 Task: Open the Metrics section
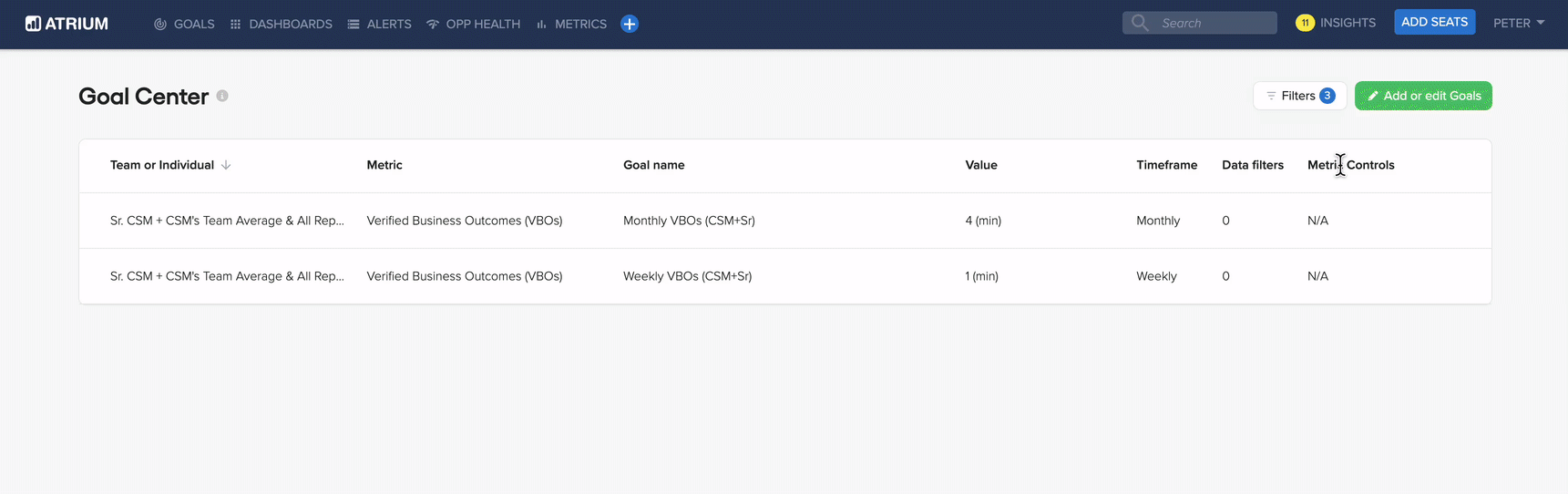coord(571,24)
